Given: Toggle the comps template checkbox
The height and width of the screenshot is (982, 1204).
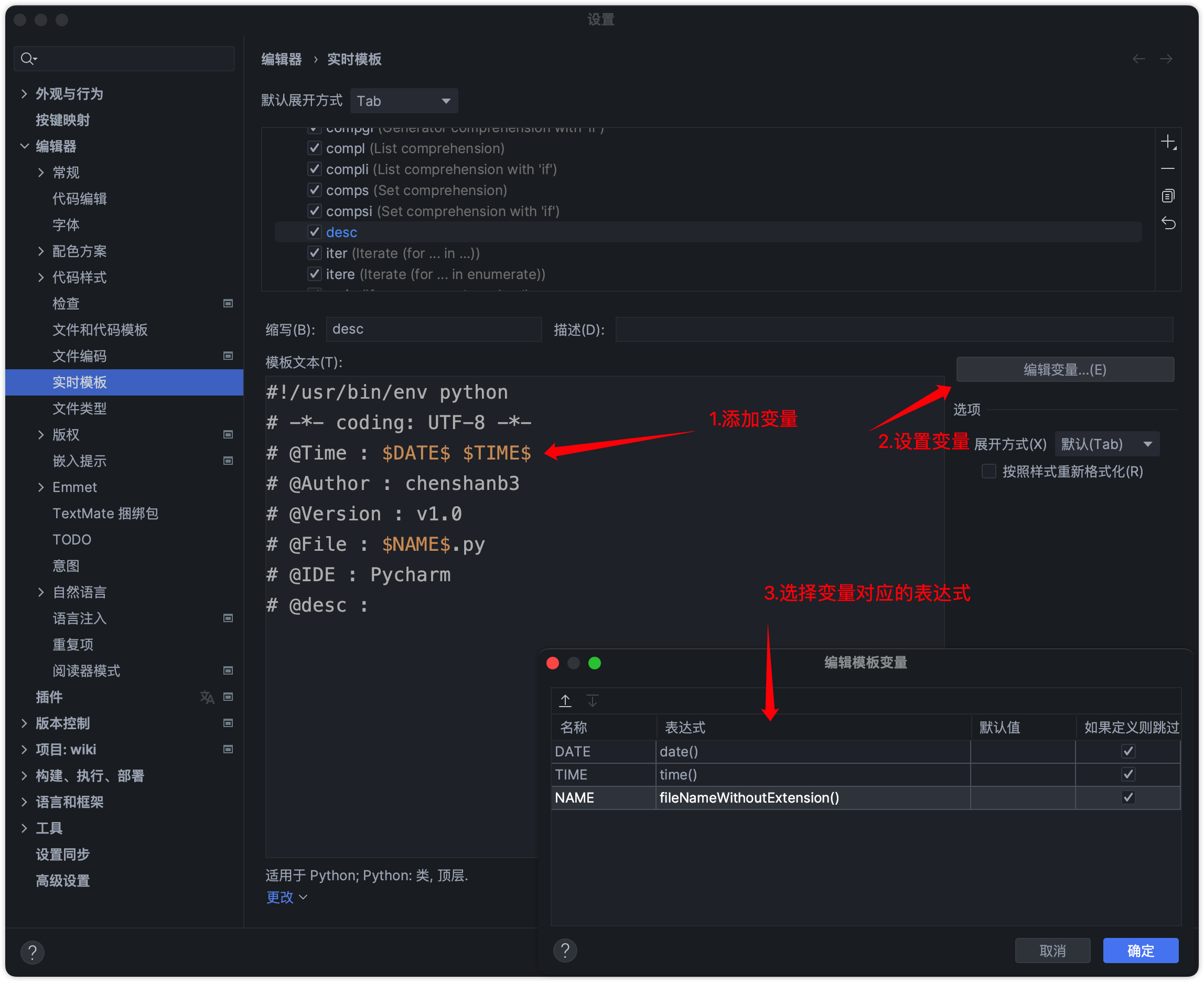Looking at the screenshot, I should point(315,190).
